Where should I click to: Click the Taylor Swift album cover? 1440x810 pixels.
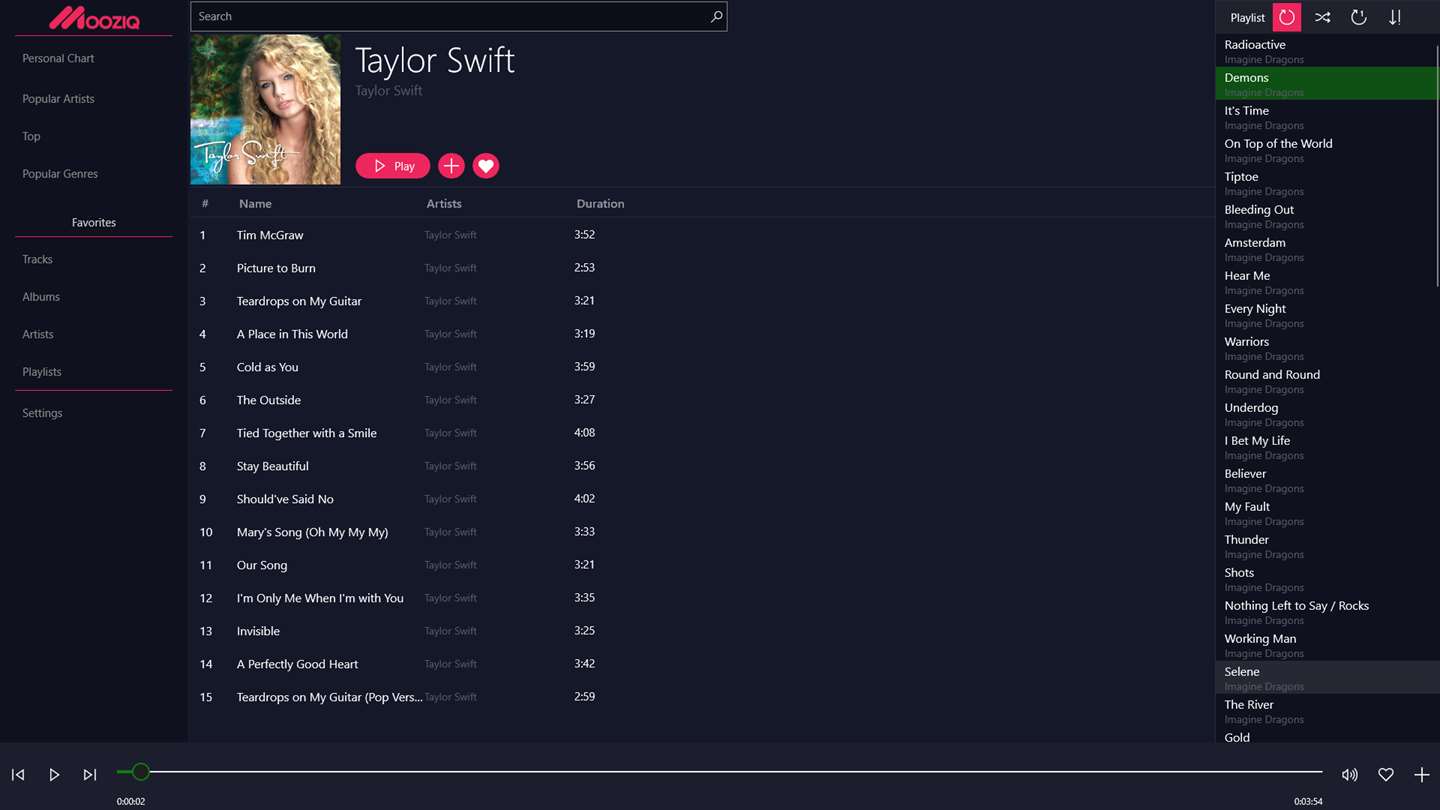tap(265, 110)
